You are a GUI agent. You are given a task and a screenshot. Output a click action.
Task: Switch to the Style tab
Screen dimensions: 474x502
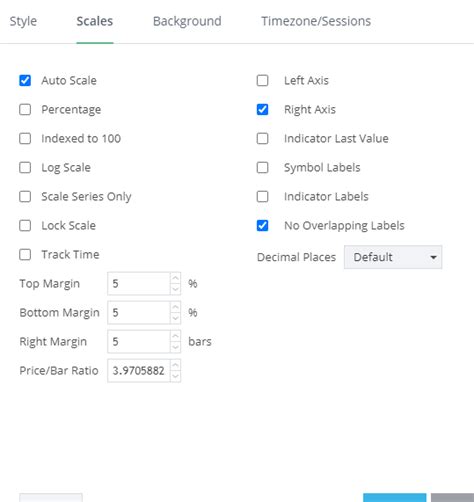click(x=23, y=21)
